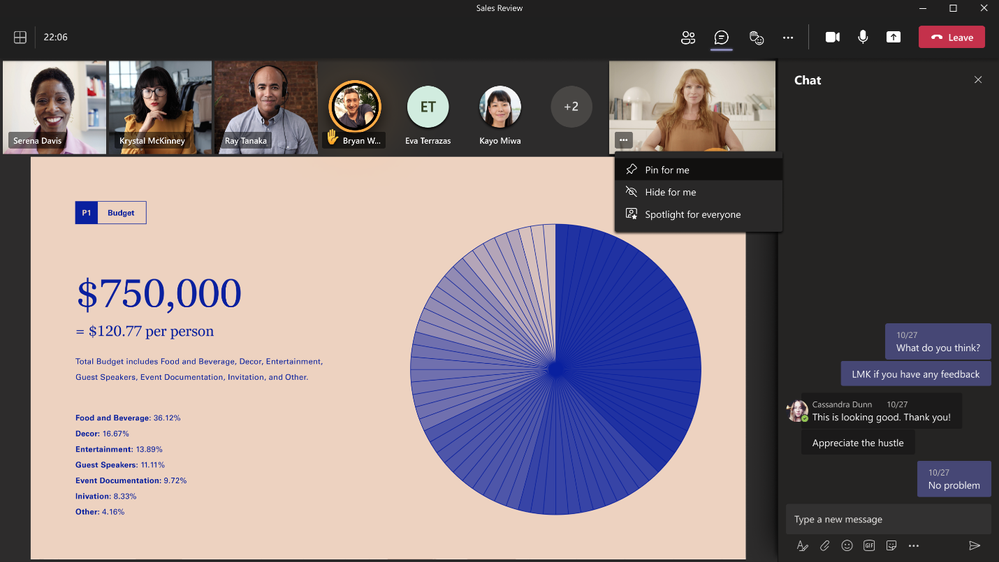The width and height of the screenshot is (999, 562).
Task: Click 'Other: 4.16%' line
Action: tap(100, 512)
